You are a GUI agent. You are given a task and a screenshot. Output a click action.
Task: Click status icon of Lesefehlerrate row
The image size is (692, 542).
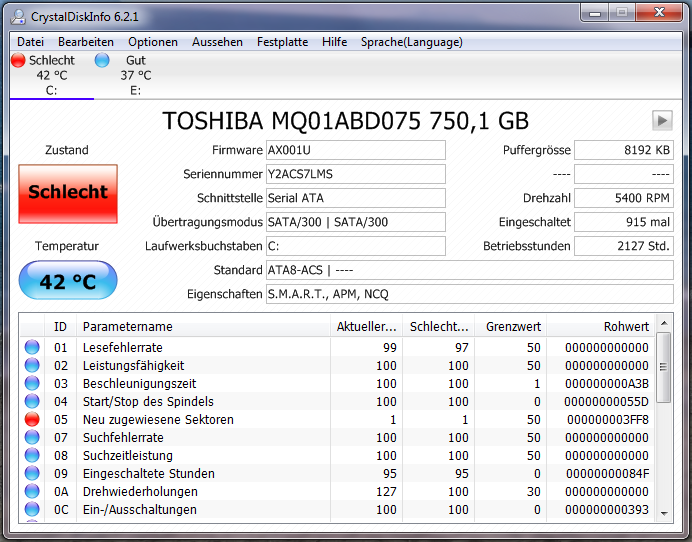[32, 347]
